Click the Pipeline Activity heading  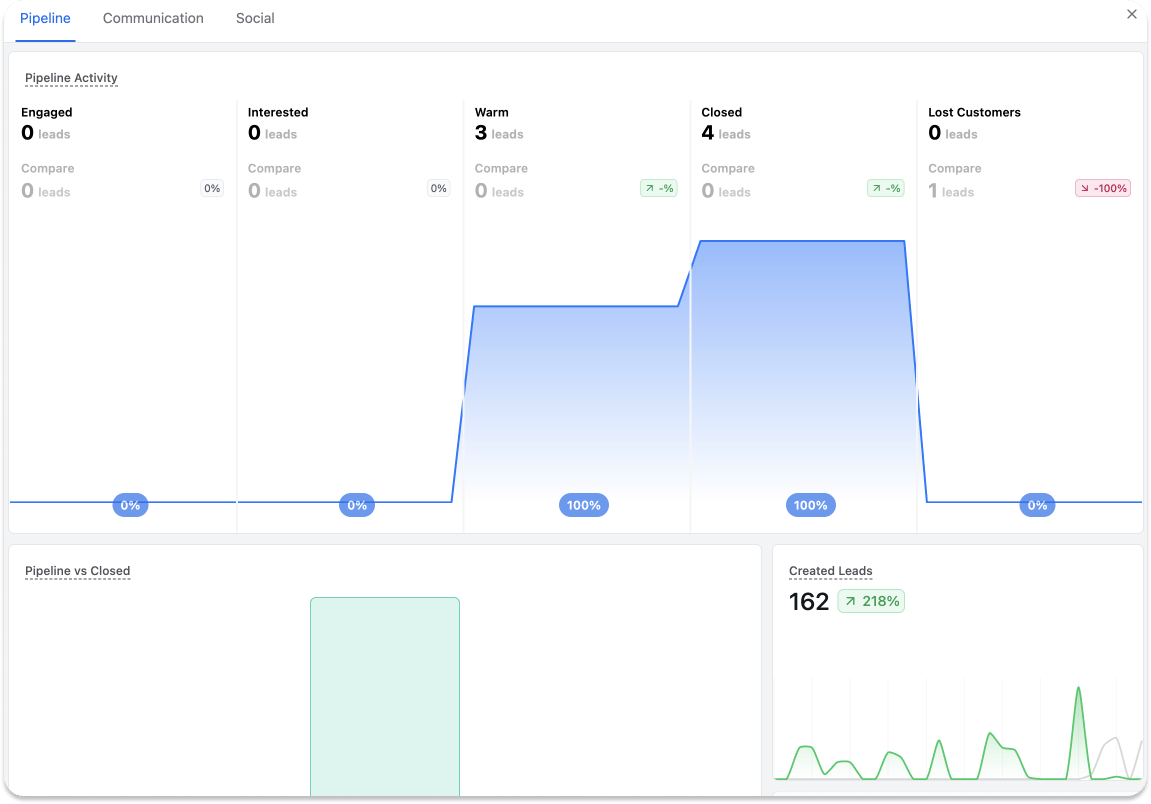coord(71,78)
